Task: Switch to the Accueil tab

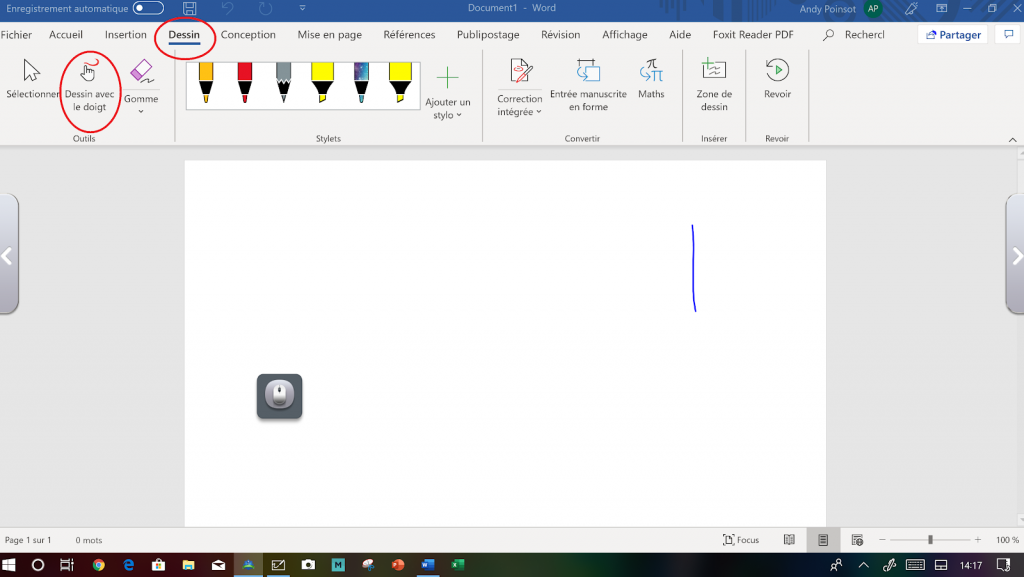Action: (x=66, y=35)
